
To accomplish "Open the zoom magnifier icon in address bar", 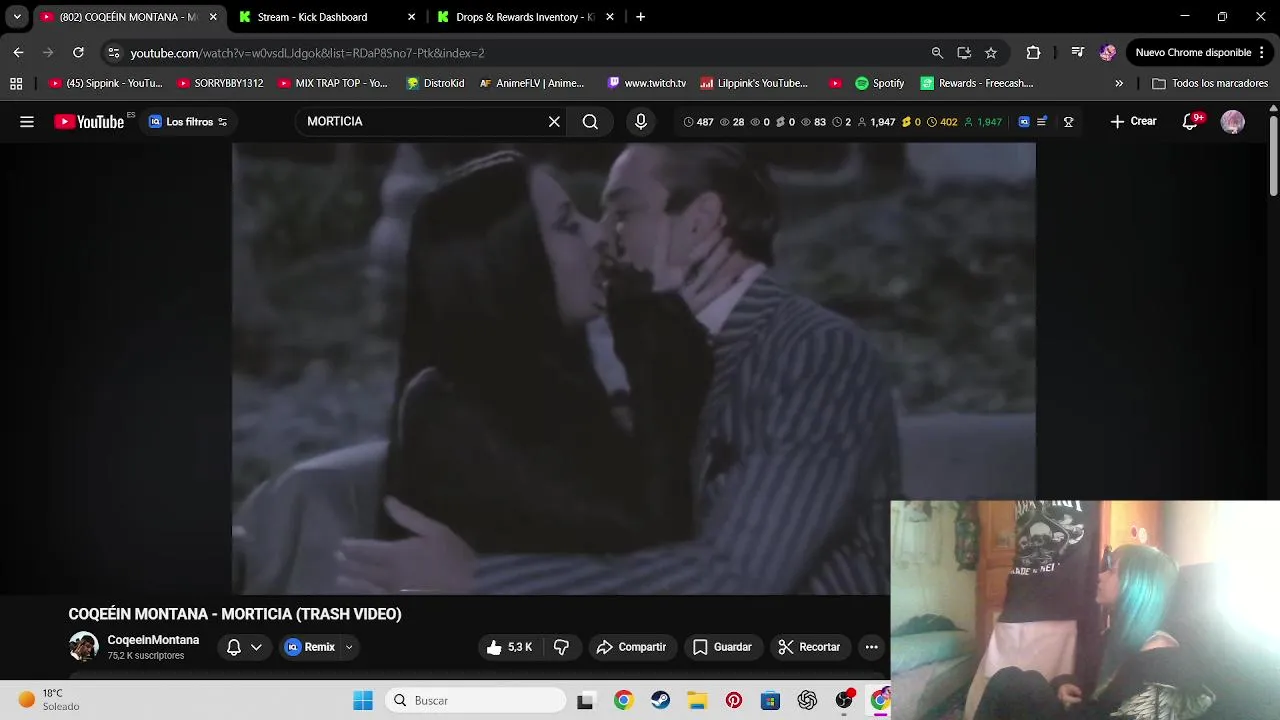I will coord(937,53).
